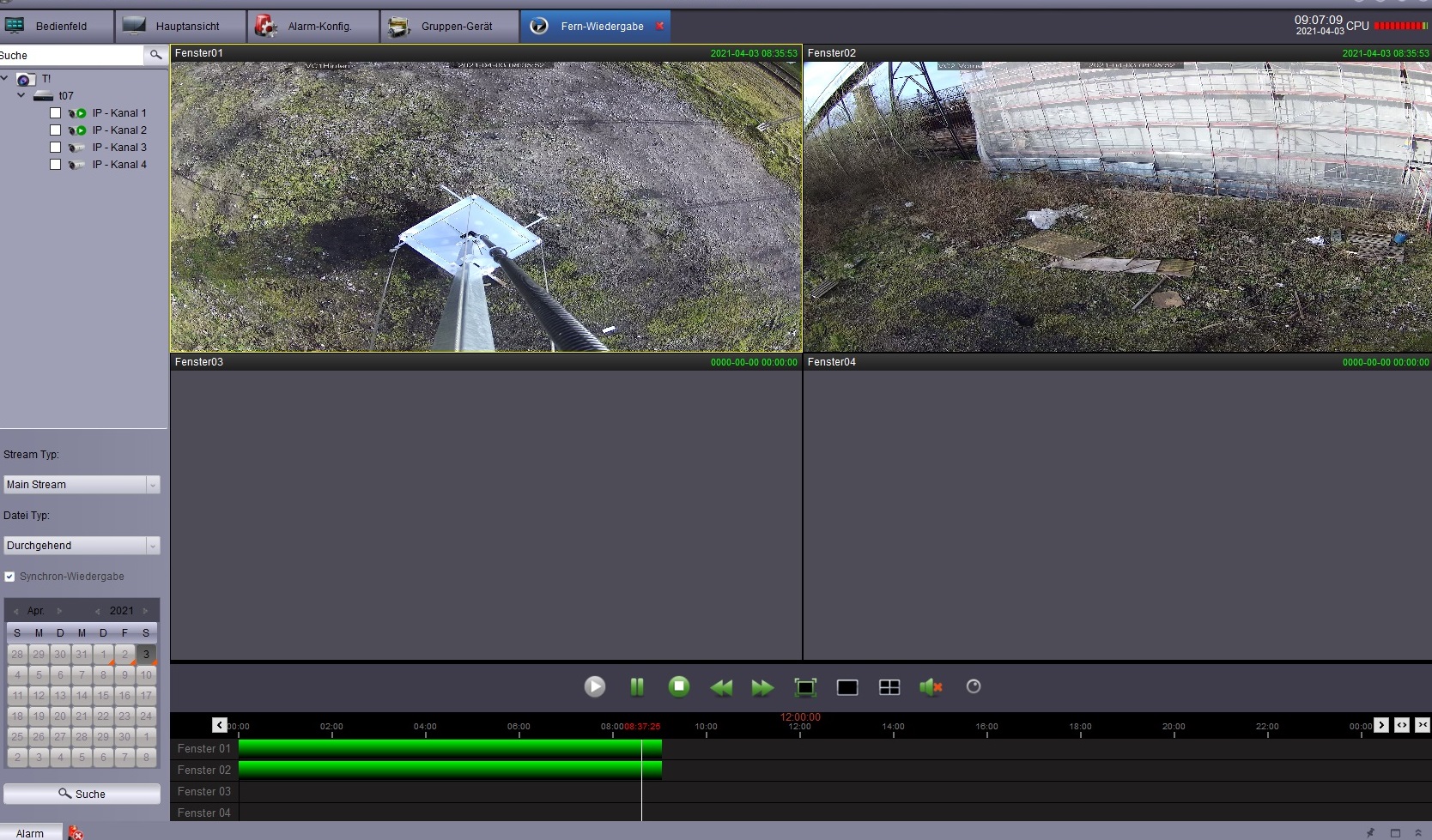The height and width of the screenshot is (840, 1432).
Task: Switch to single window layout
Action: pyautogui.click(x=847, y=687)
